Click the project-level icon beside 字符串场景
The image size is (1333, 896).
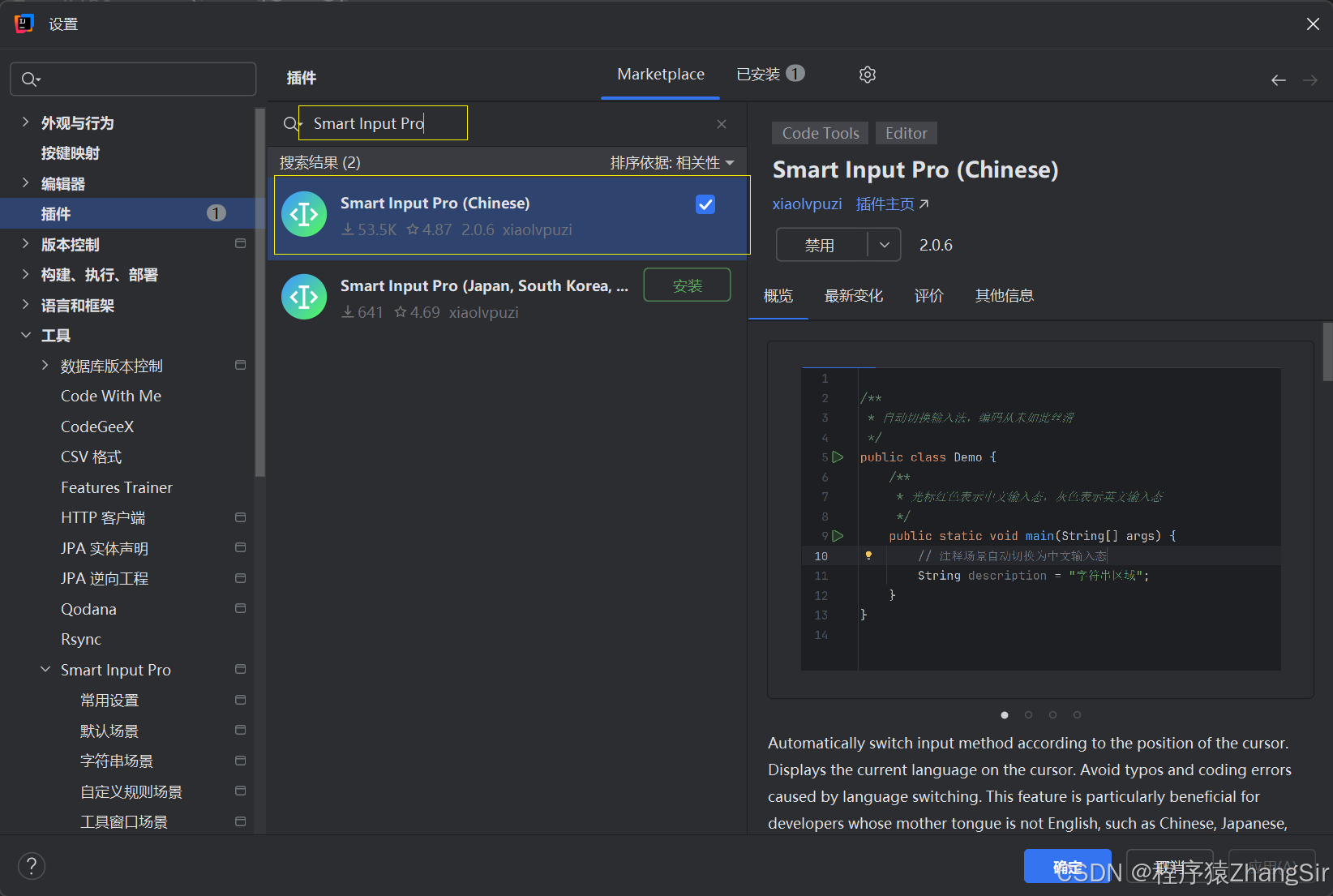pyautogui.click(x=240, y=761)
